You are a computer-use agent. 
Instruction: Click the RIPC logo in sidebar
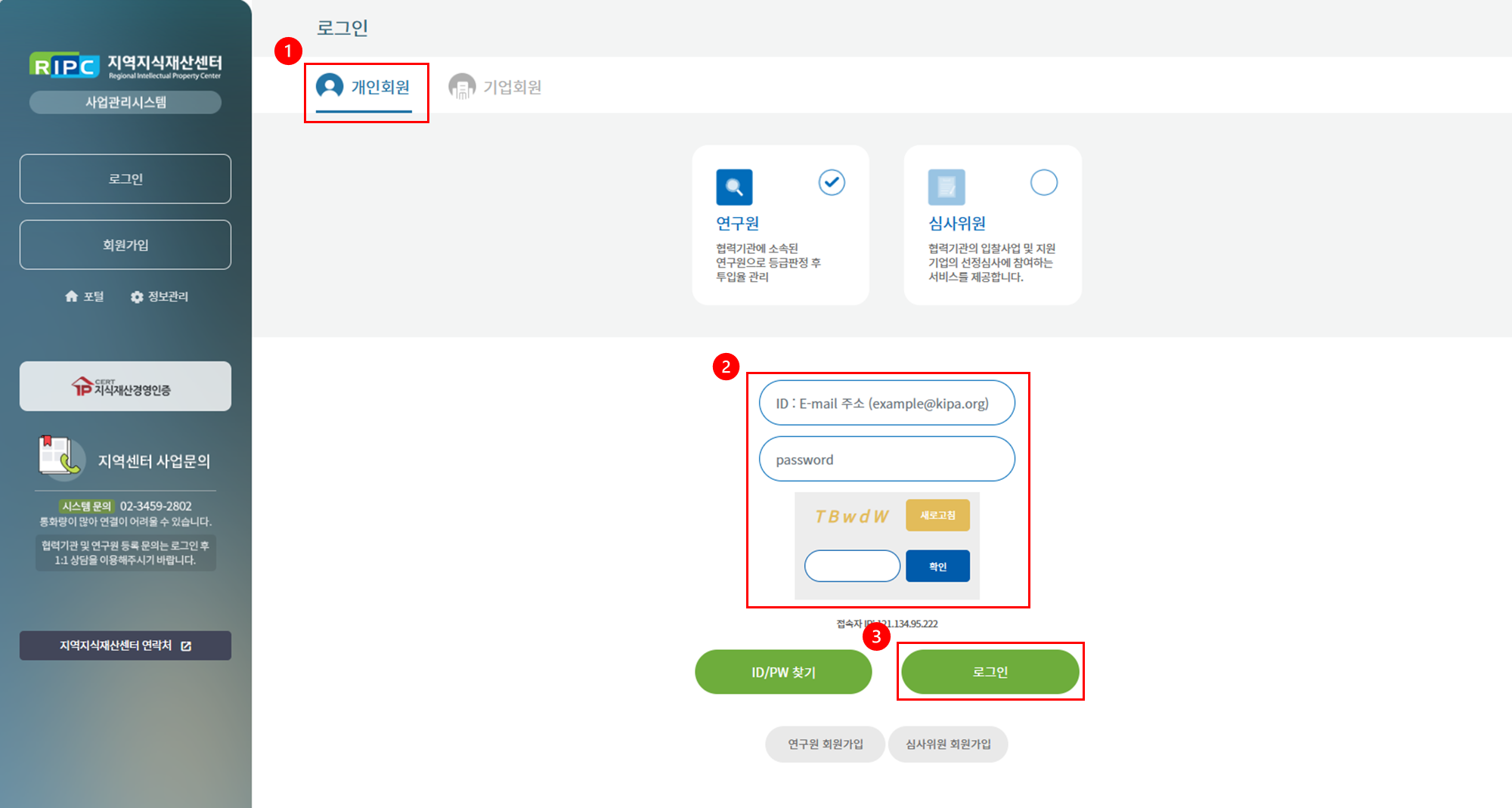coord(64,67)
